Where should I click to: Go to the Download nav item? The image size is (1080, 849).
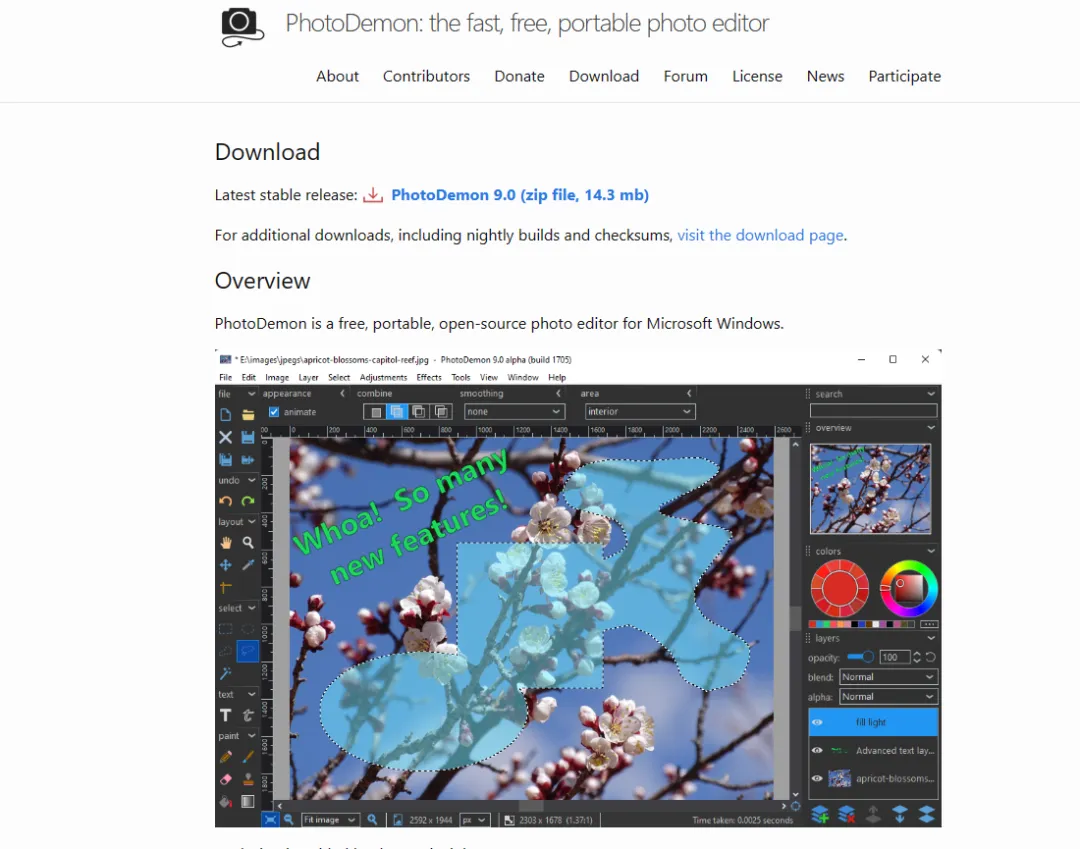click(604, 76)
